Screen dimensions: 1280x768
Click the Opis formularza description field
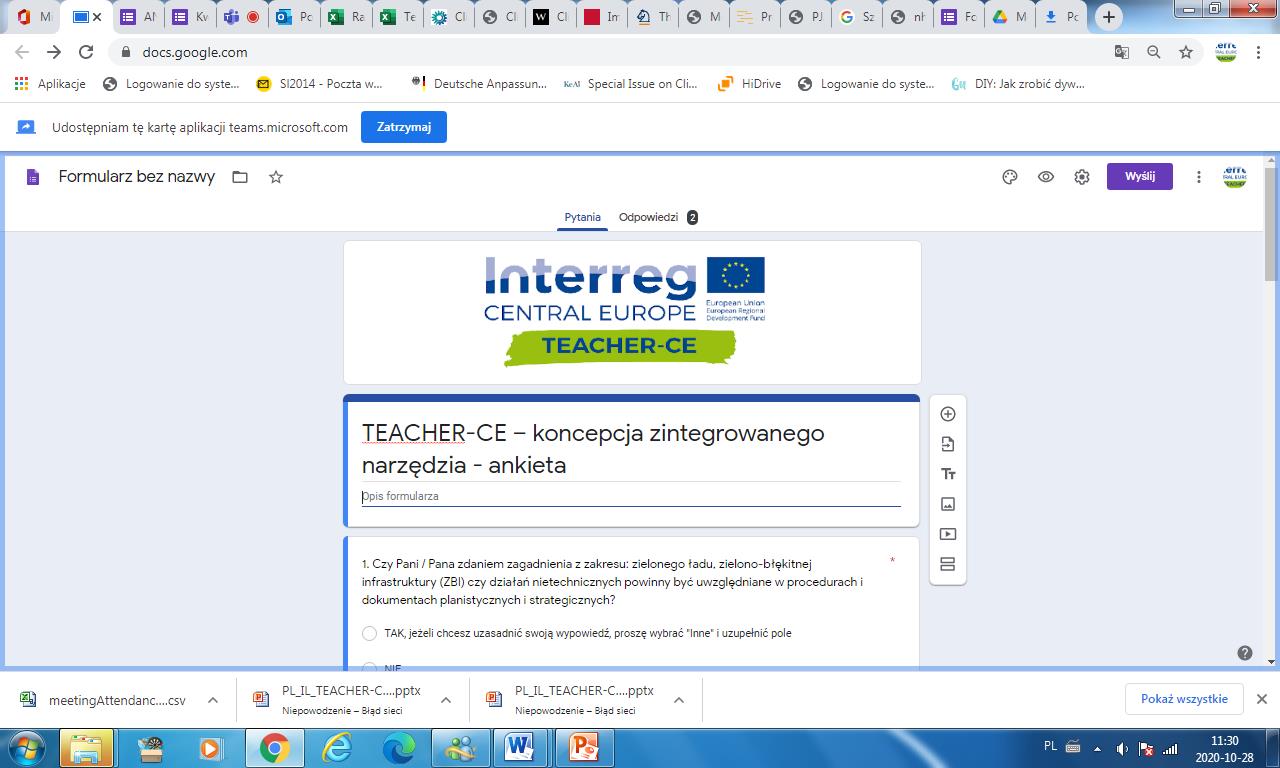[x=631, y=496]
